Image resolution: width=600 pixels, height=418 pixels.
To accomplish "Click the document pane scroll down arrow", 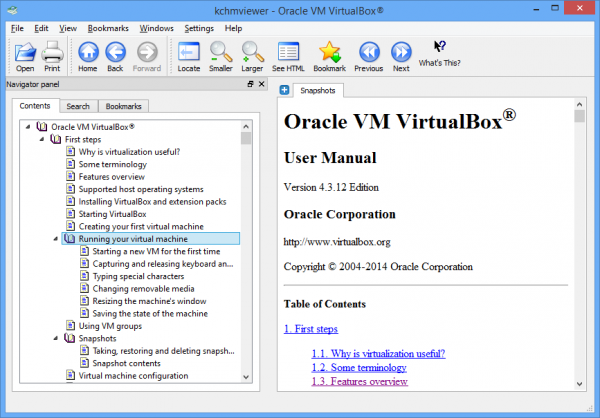I will 579,384.
